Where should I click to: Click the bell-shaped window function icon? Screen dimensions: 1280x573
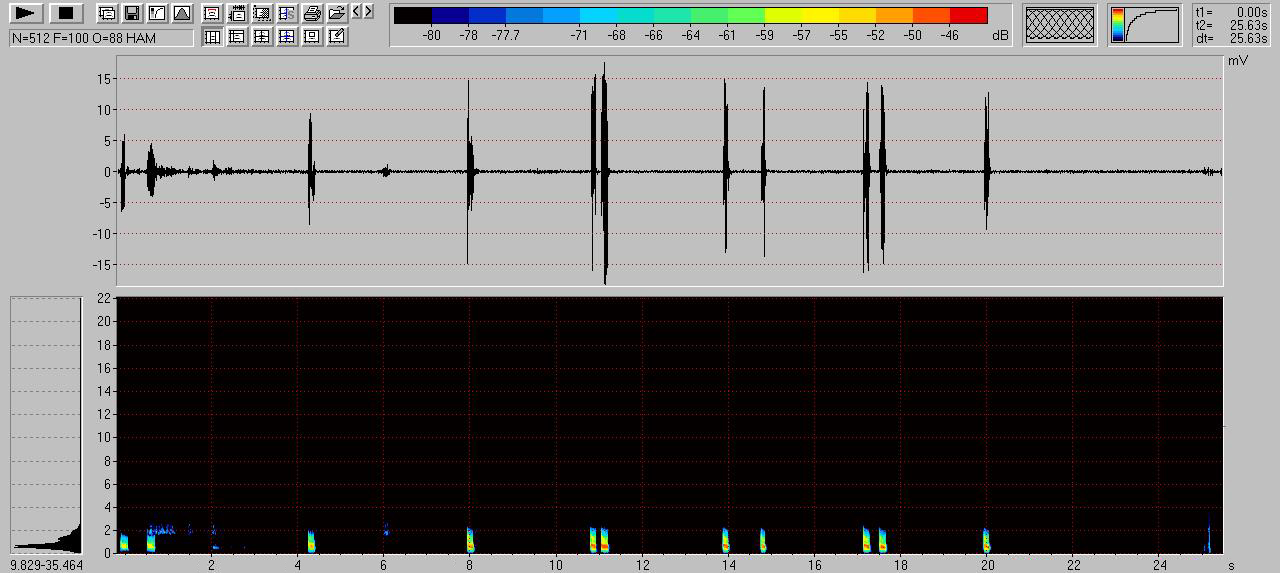pyautogui.click(x=182, y=13)
